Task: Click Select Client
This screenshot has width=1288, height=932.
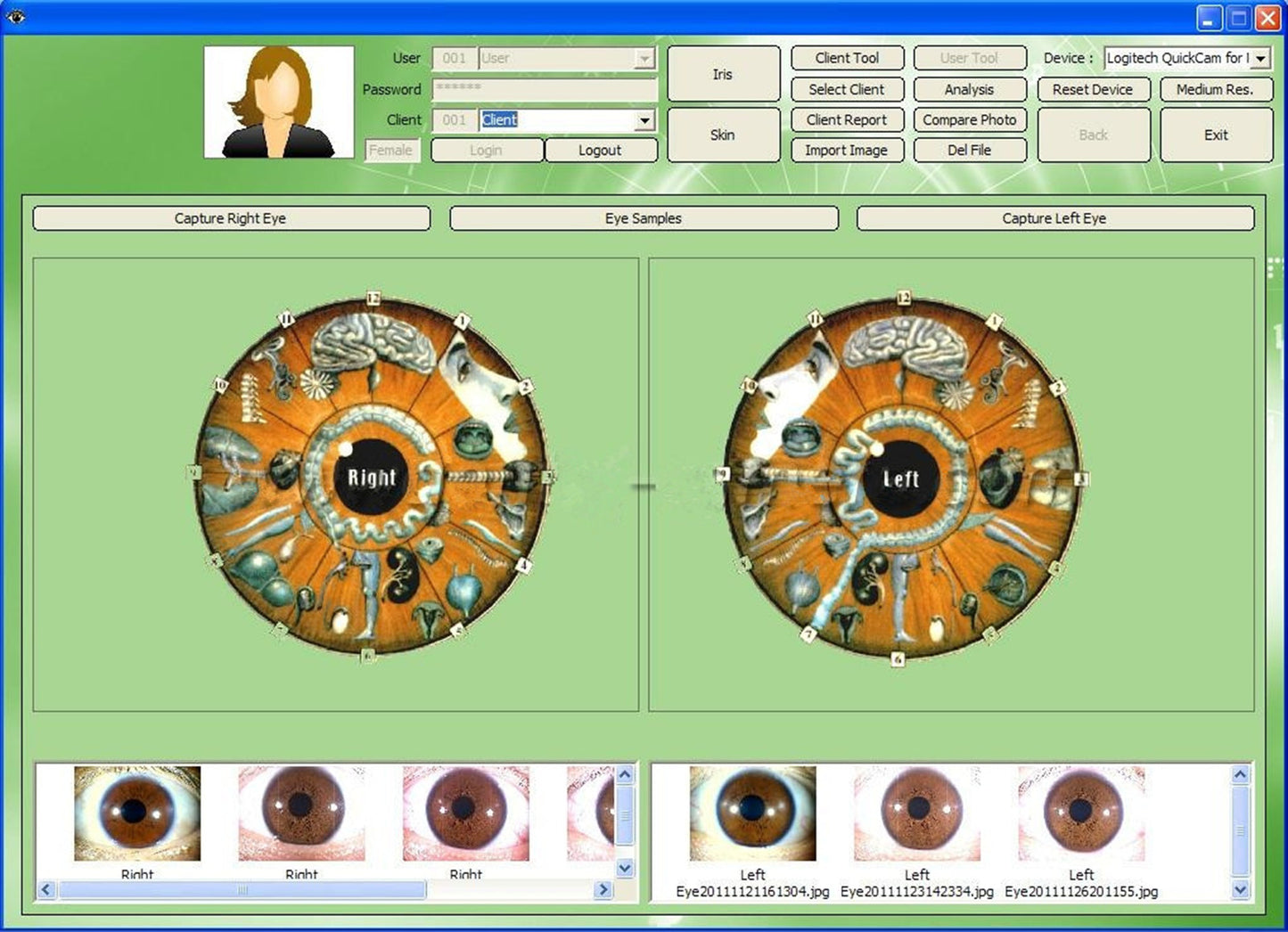Action: pos(847,89)
